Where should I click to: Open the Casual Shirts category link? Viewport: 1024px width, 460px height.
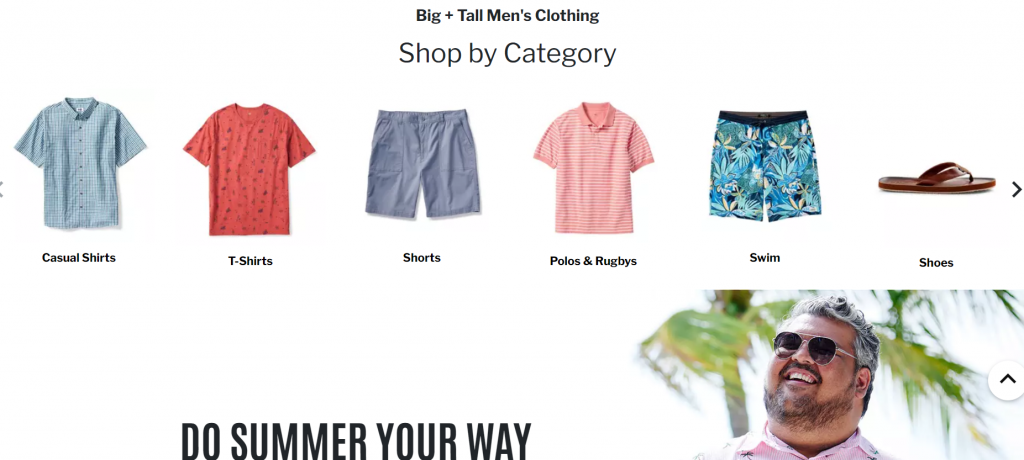(x=79, y=257)
